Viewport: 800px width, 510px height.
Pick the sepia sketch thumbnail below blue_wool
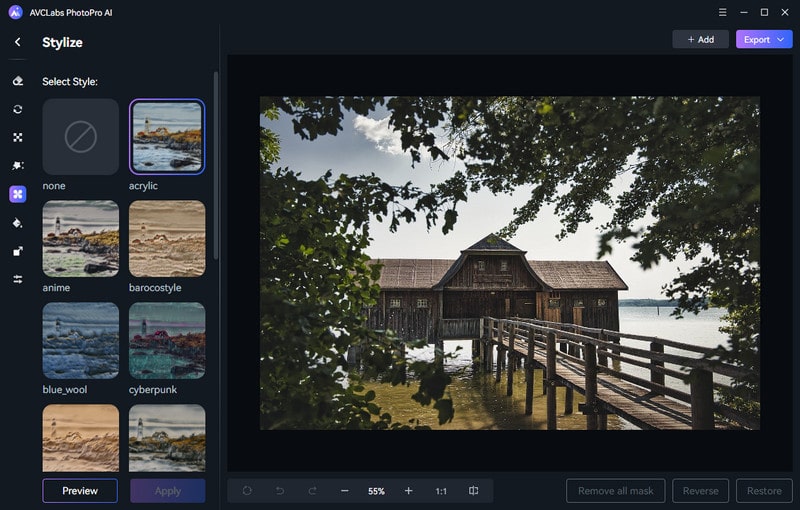click(x=81, y=438)
